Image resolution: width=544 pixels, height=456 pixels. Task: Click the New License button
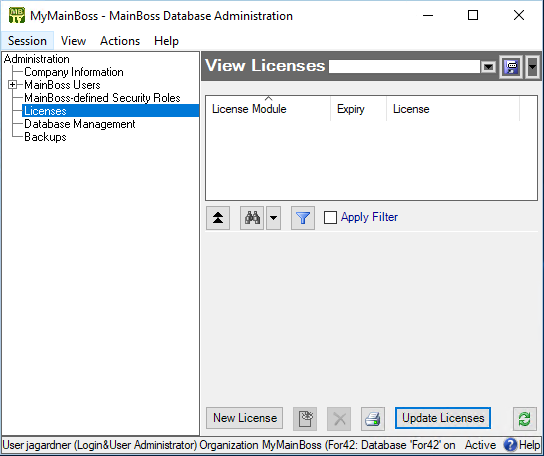[x=245, y=418]
